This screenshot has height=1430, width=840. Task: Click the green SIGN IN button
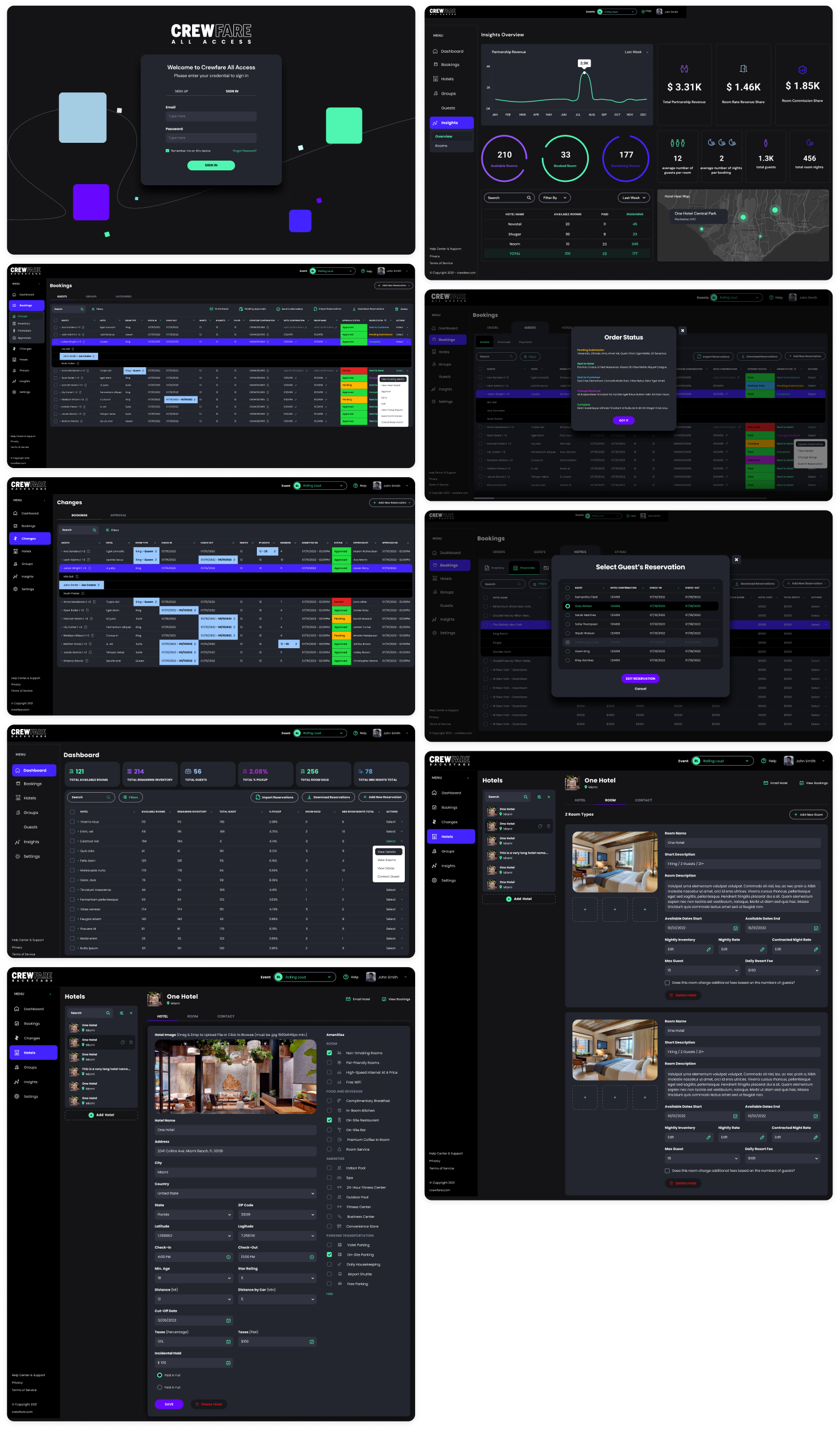(x=211, y=165)
